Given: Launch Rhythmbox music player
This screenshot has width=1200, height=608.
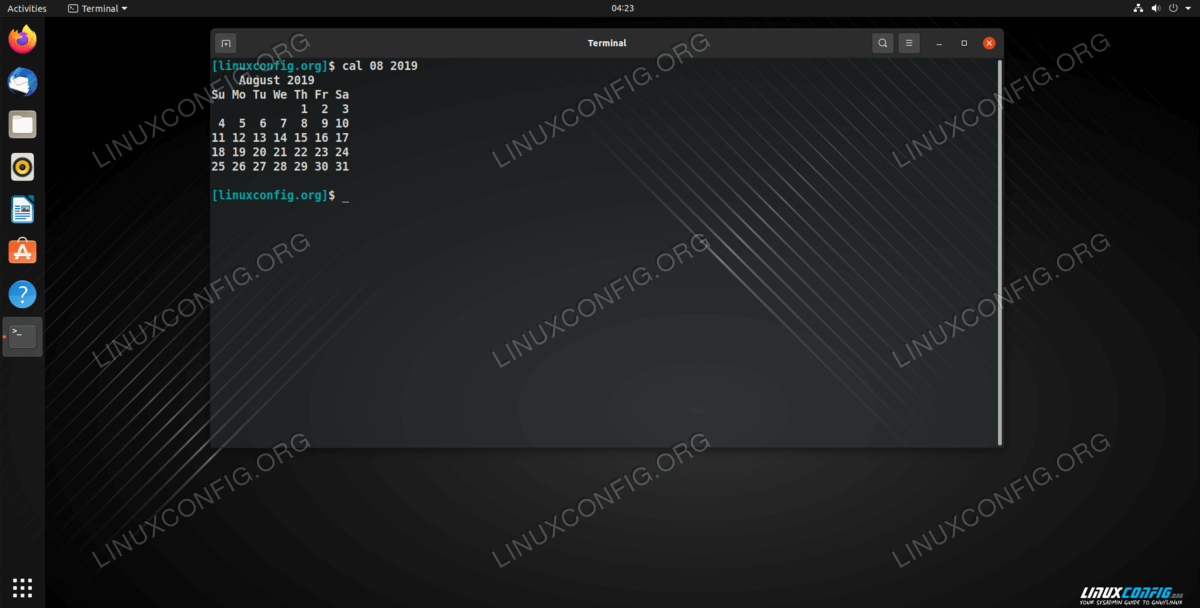Looking at the screenshot, I should tap(22, 166).
